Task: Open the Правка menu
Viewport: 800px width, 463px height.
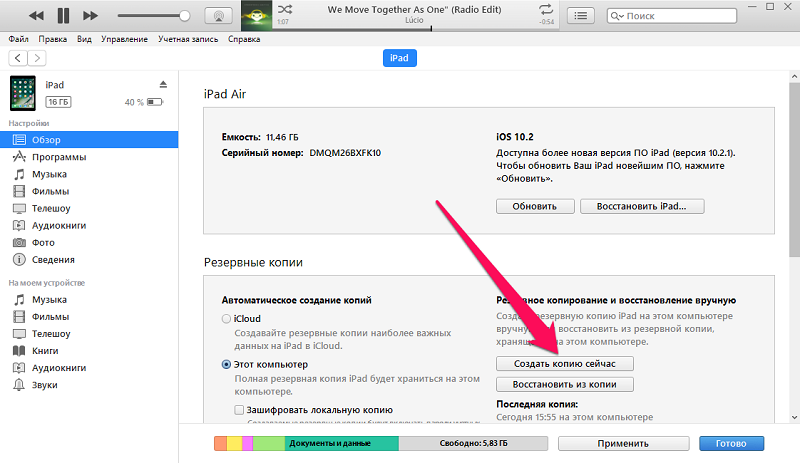Action: point(52,39)
